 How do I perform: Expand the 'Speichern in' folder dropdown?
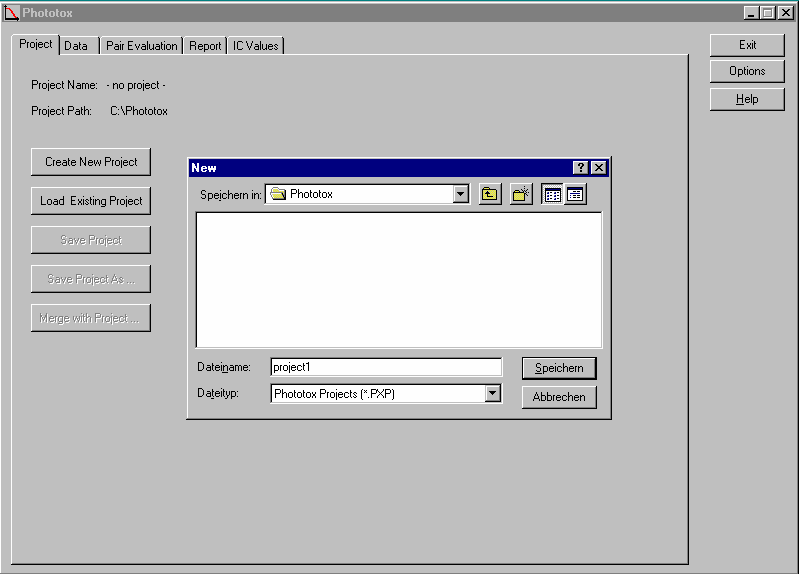460,195
